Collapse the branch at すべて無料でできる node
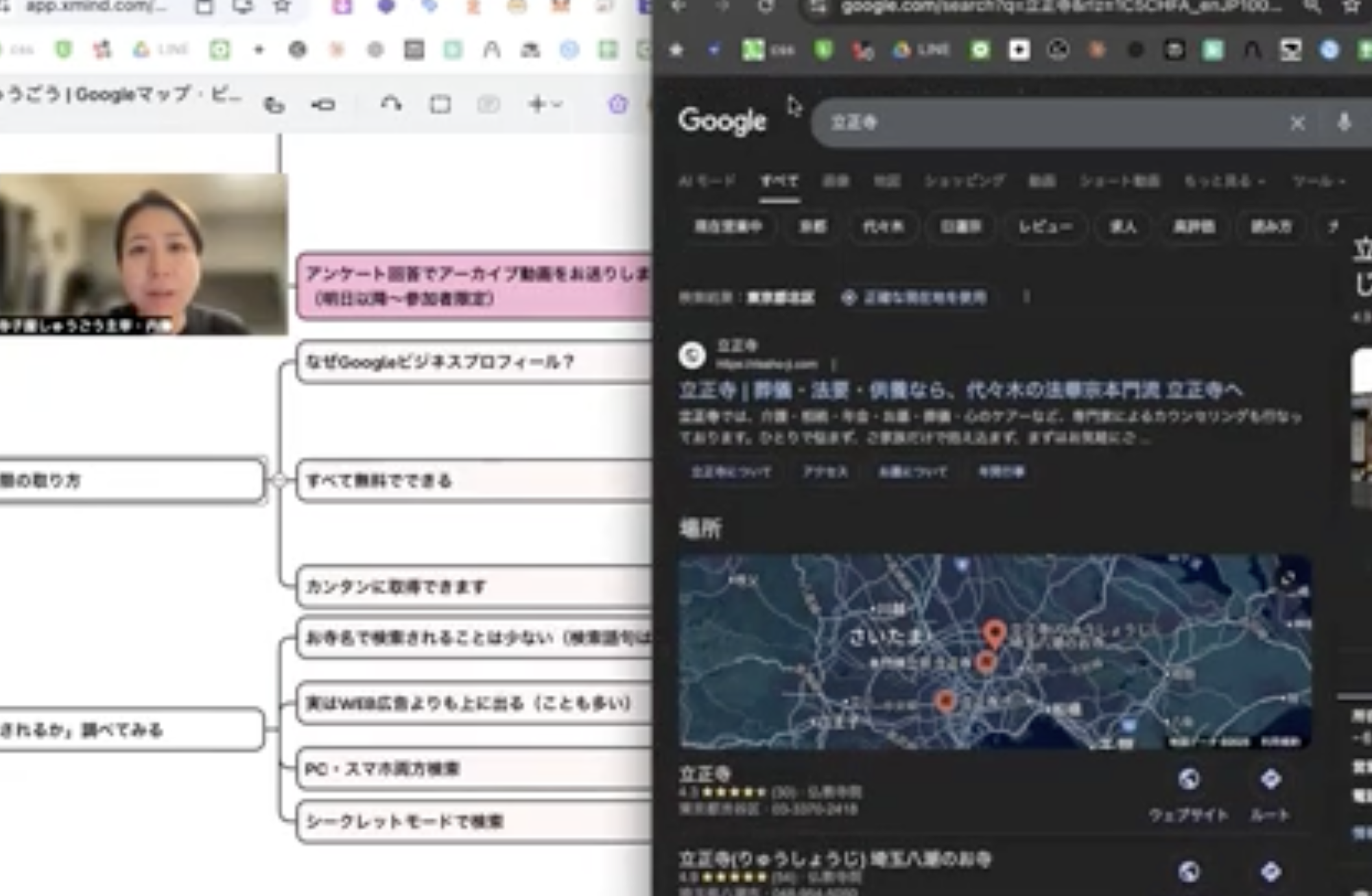1372x896 pixels. click(279, 480)
